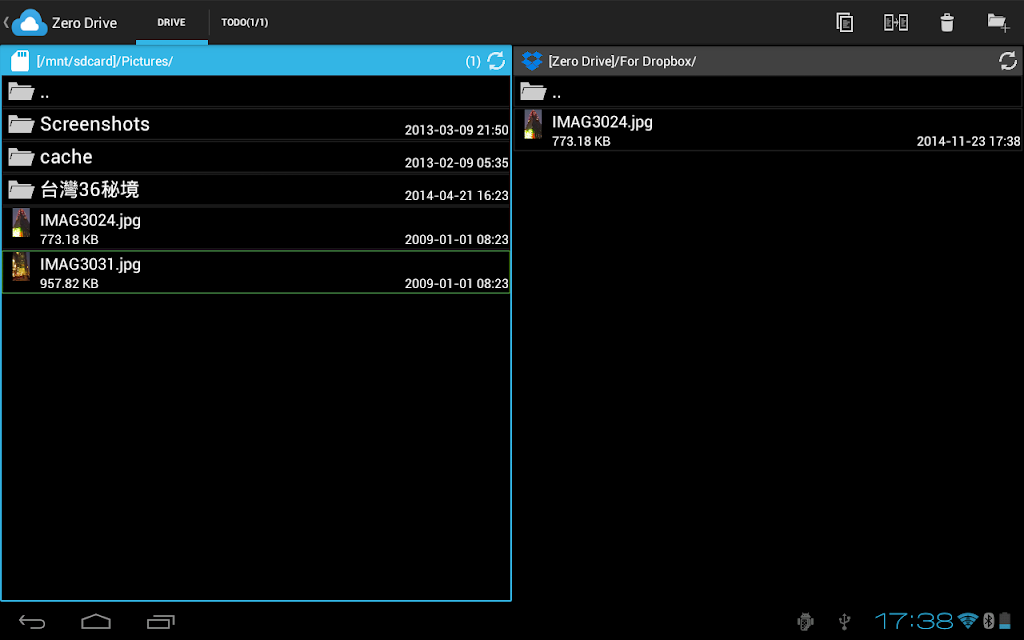Switch to the TODO(1/1) tab
Viewport: 1024px width, 640px height.
pyautogui.click(x=245, y=22)
